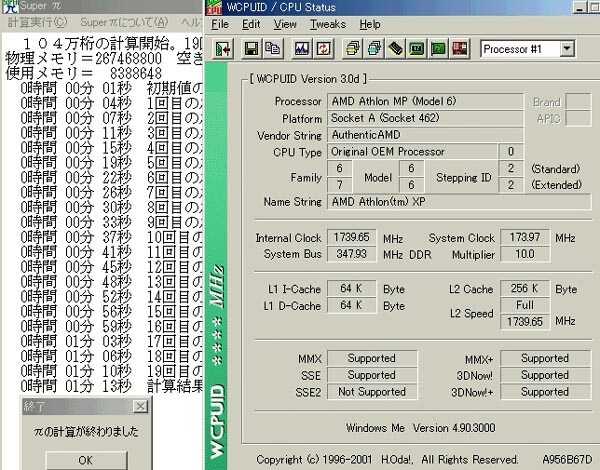Click the floppy disk save icon
The image size is (600, 470).
tap(251, 49)
